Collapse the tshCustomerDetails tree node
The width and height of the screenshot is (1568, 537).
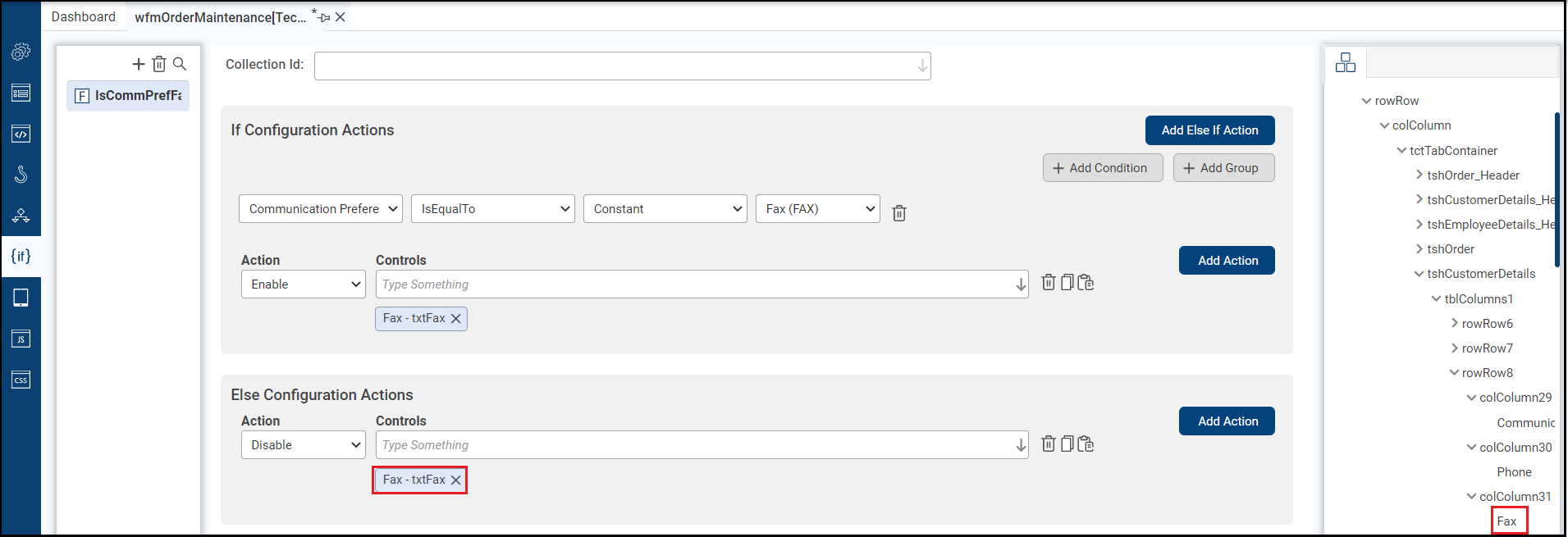(x=1419, y=274)
